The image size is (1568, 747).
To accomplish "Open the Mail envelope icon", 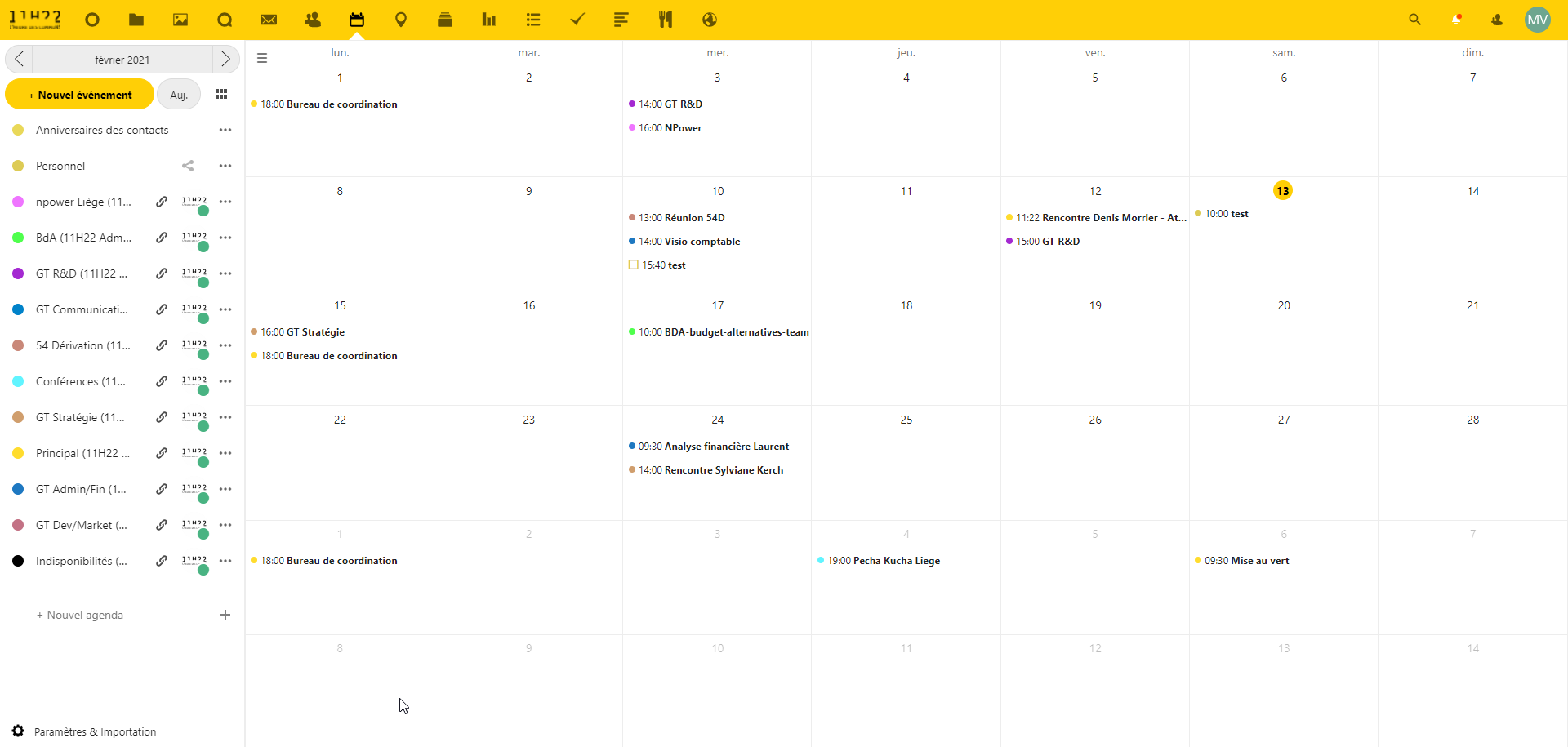I will [269, 20].
